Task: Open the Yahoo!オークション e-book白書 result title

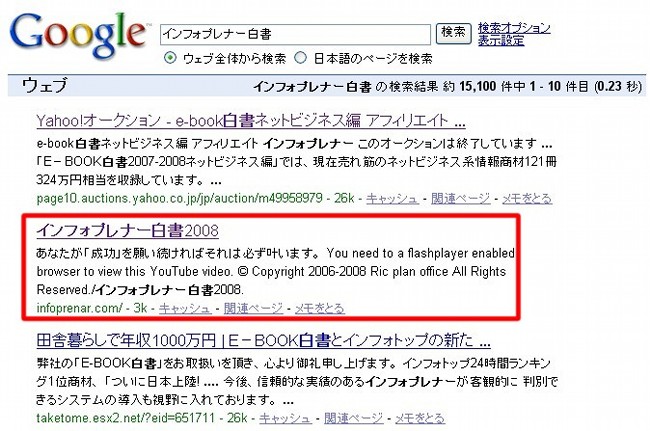Action: (251, 121)
